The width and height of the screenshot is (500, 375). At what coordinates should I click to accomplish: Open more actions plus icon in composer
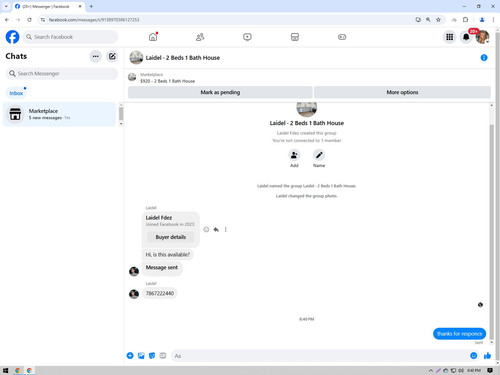[130, 356]
